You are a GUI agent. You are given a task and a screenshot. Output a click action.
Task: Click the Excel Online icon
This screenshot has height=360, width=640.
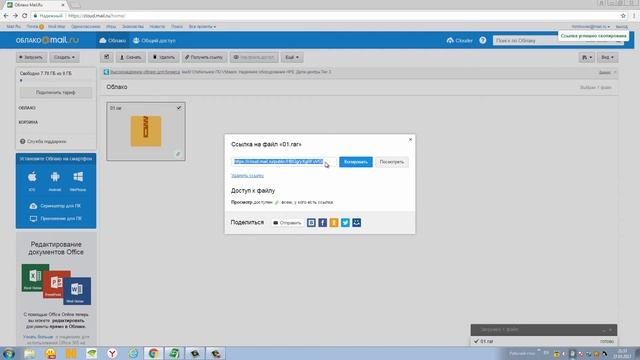point(32,277)
